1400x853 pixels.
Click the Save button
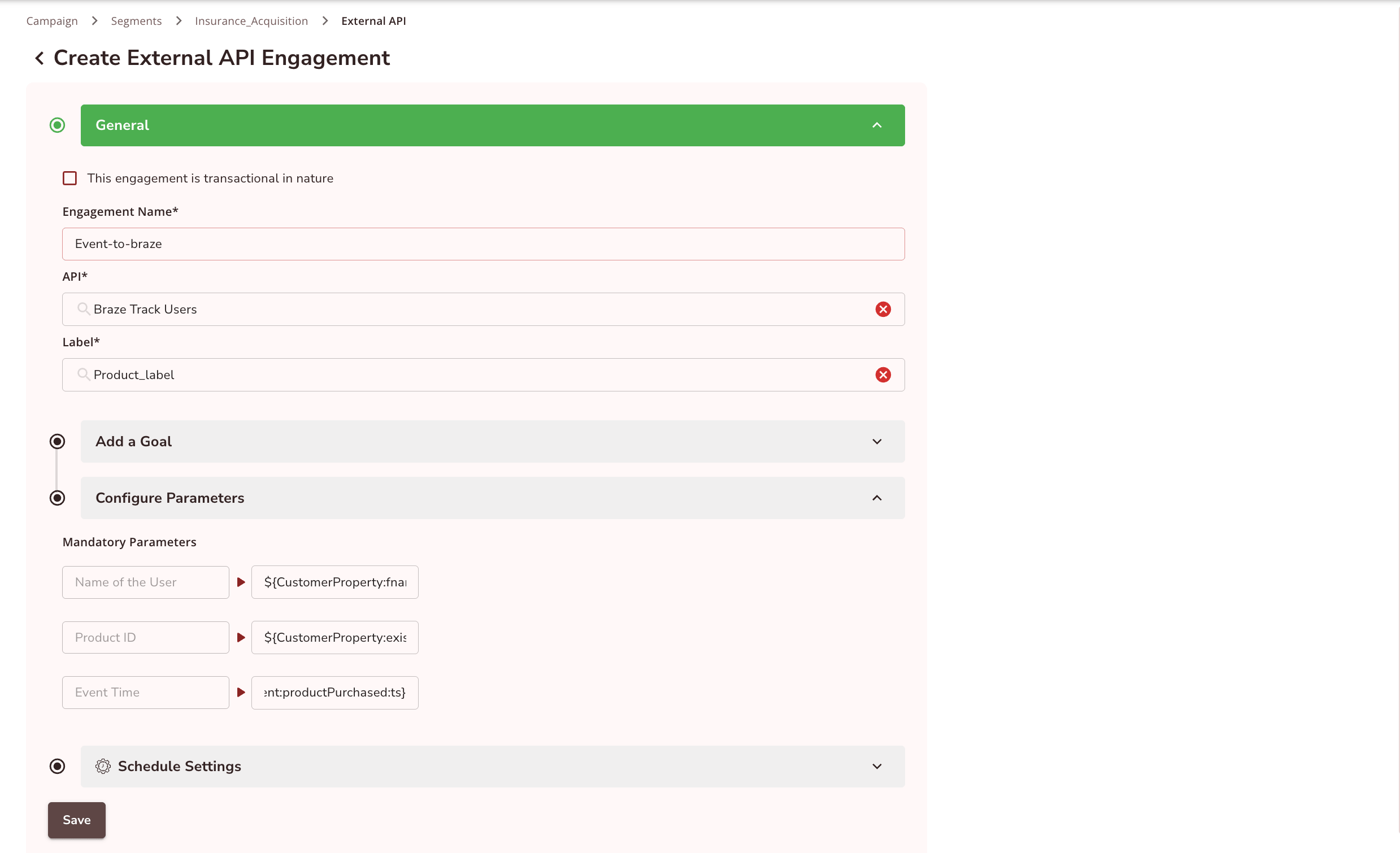(76, 820)
